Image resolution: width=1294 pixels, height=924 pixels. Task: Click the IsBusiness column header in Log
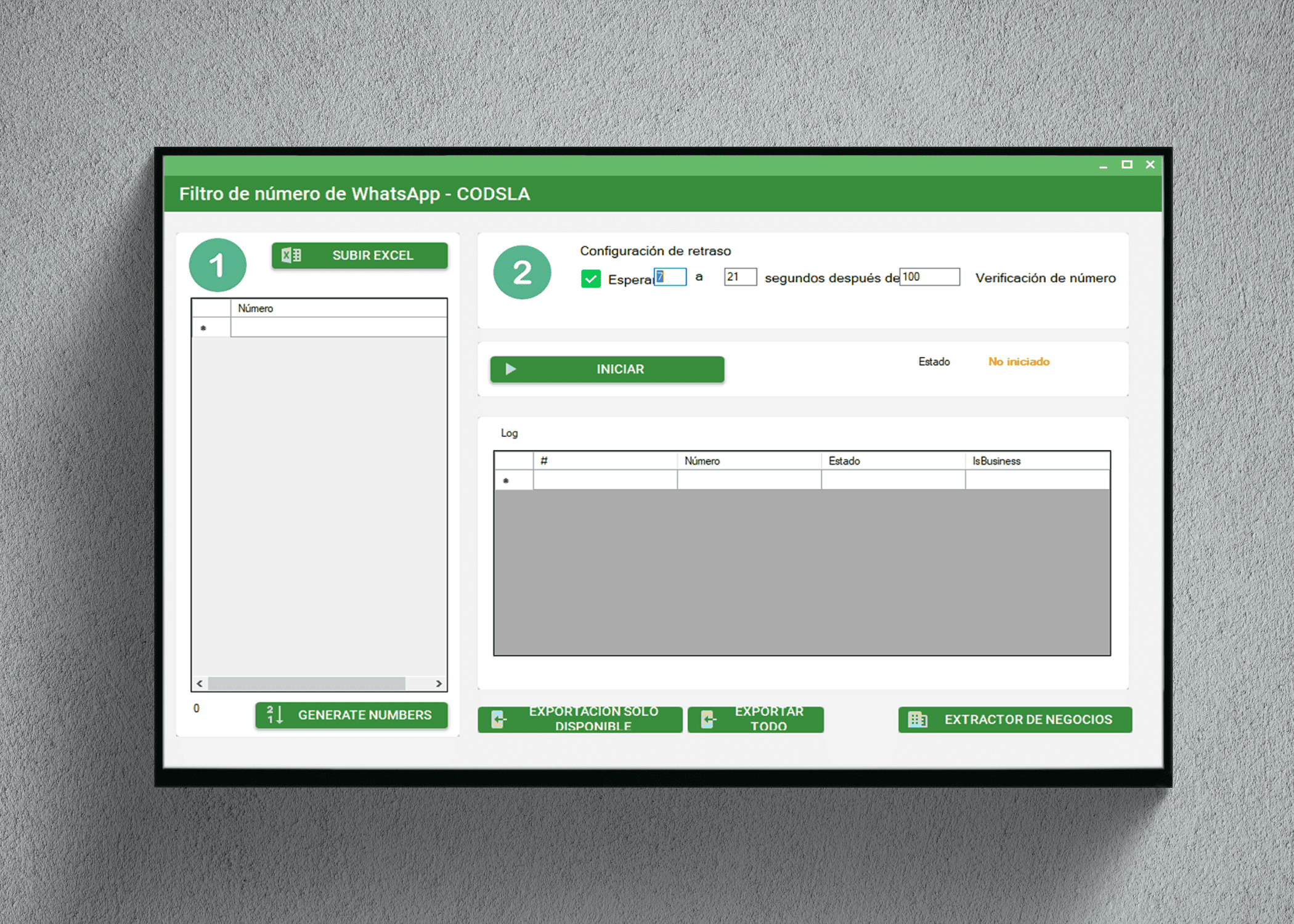[1036, 461]
